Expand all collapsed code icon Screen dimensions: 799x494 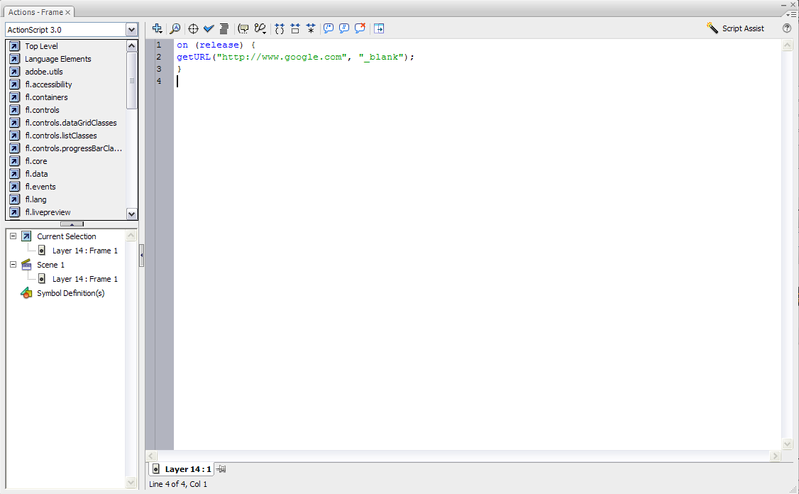311,29
